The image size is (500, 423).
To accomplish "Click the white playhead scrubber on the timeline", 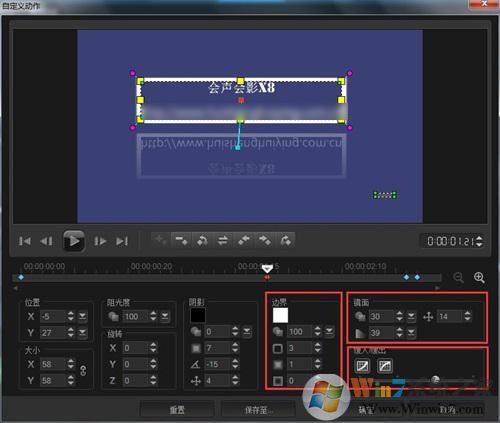I will [267, 268].
